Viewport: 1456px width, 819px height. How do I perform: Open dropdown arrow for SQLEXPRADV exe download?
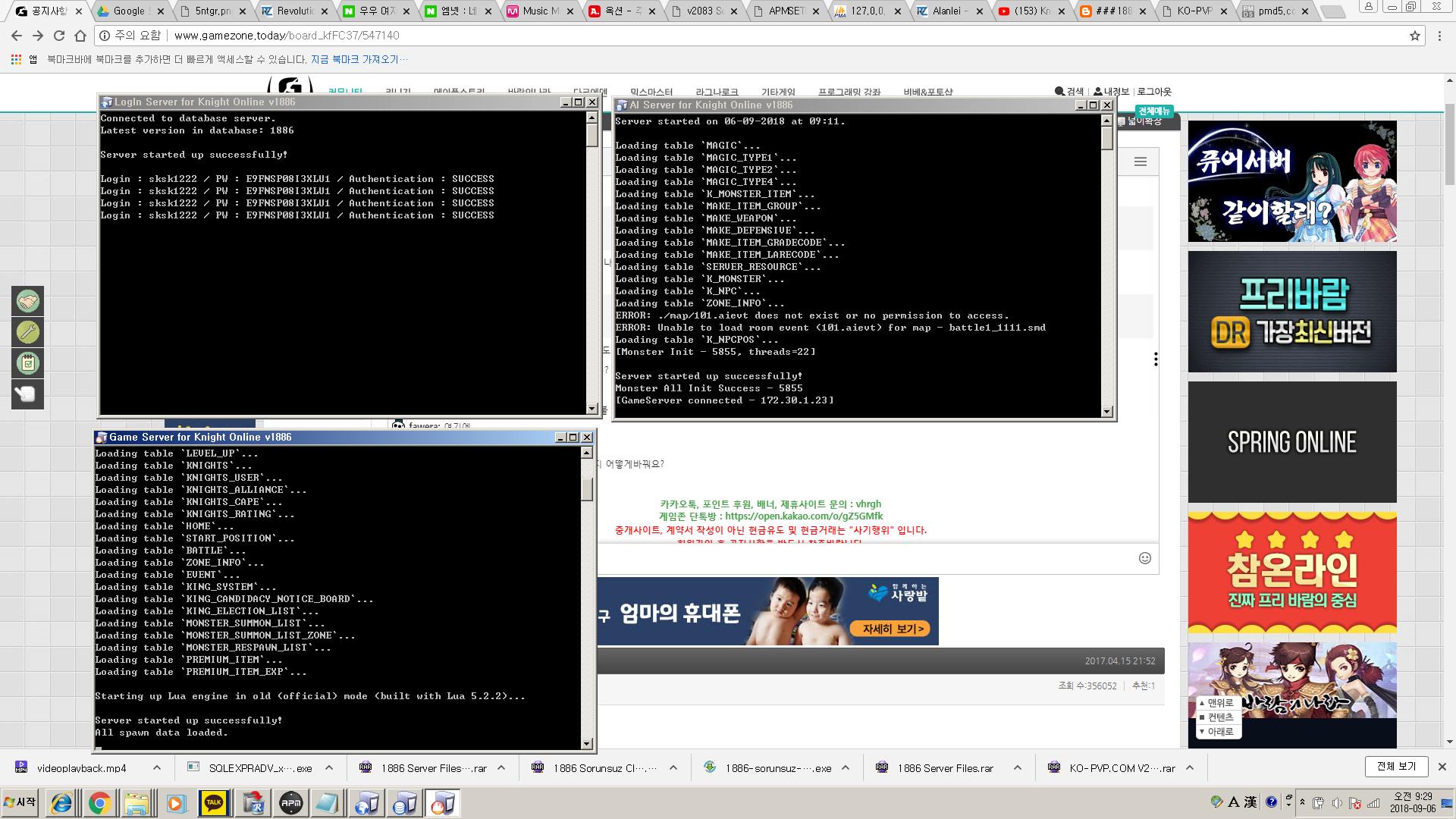pyautogui.click(x=329, y=767)
